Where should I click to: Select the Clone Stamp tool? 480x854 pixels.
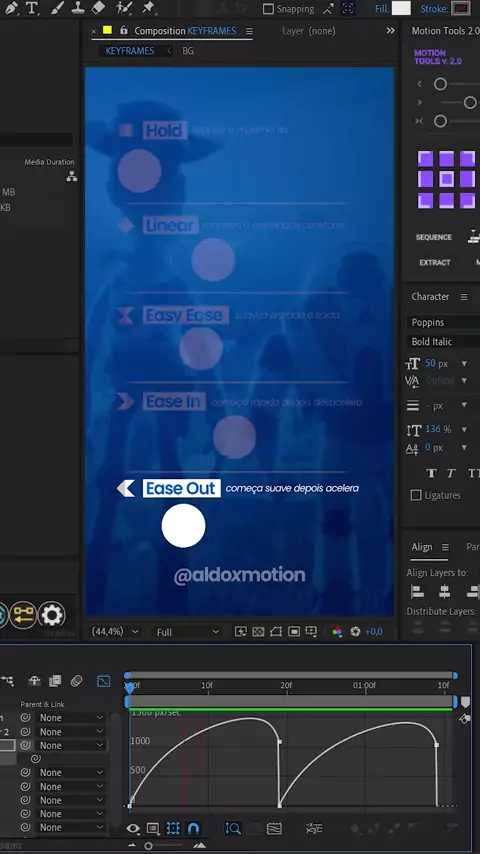(78, 8)
